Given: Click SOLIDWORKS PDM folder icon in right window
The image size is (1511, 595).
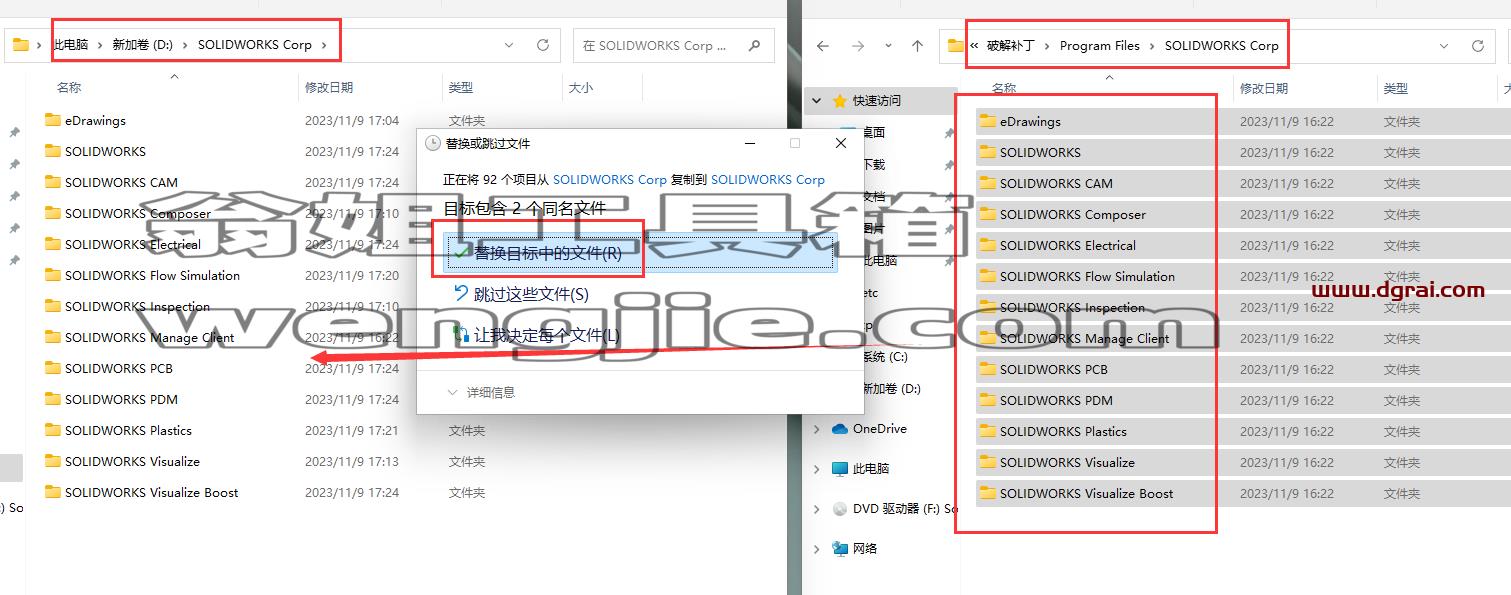Looking at the screenshot, I should coord(988,400).
